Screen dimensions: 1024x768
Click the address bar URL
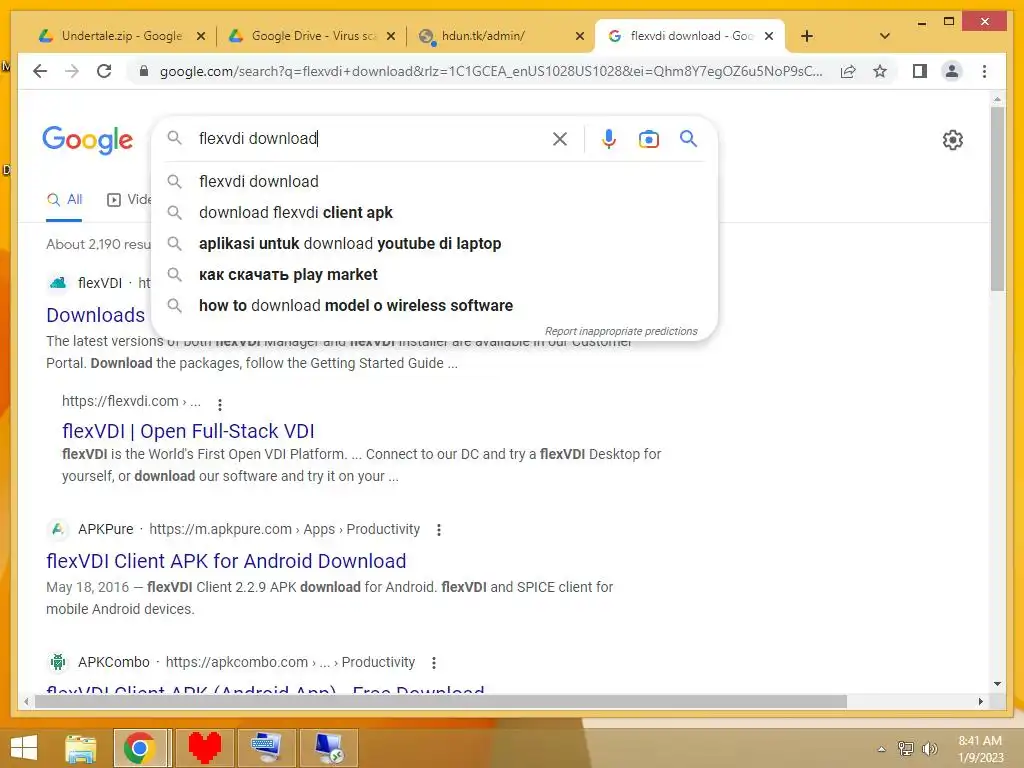490,71
